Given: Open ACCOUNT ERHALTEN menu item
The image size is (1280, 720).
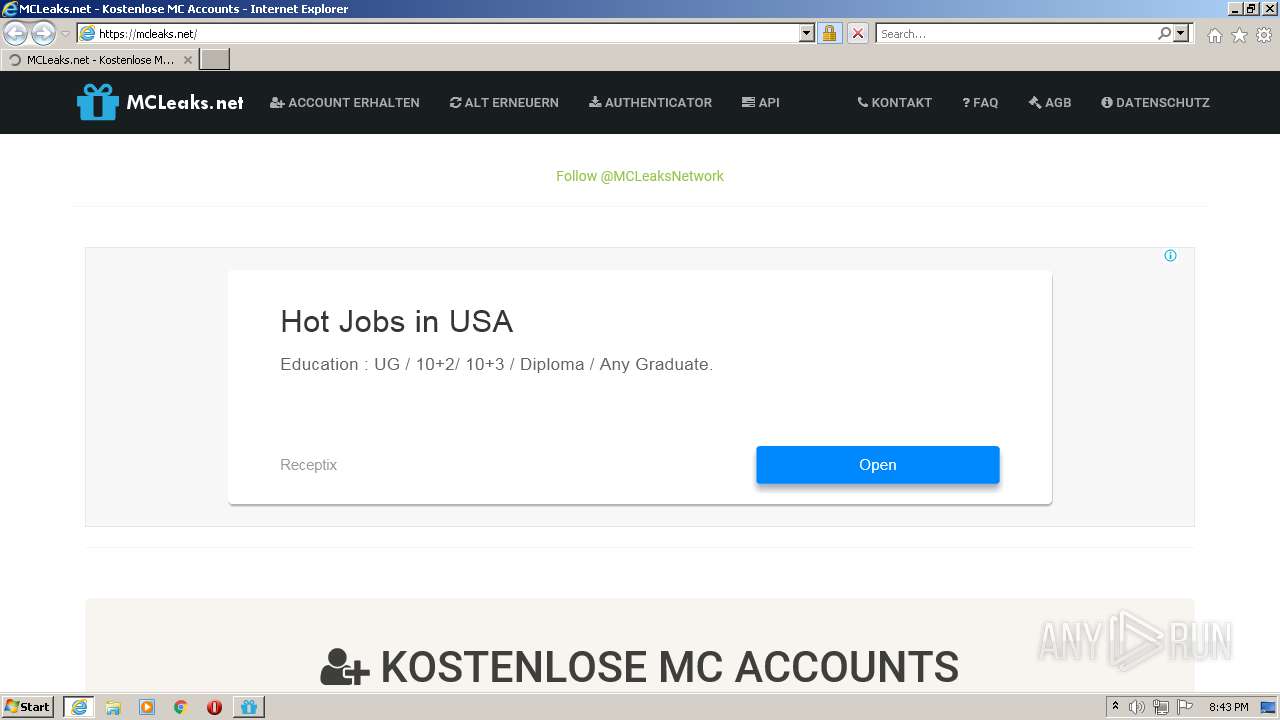Looking at the screenshot, I should point(345,102).
